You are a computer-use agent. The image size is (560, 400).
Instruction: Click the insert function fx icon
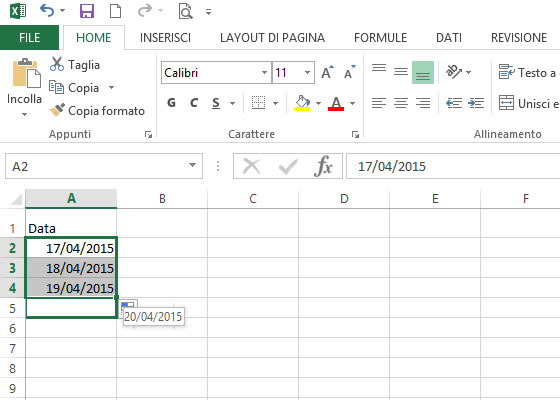point(324,166)
